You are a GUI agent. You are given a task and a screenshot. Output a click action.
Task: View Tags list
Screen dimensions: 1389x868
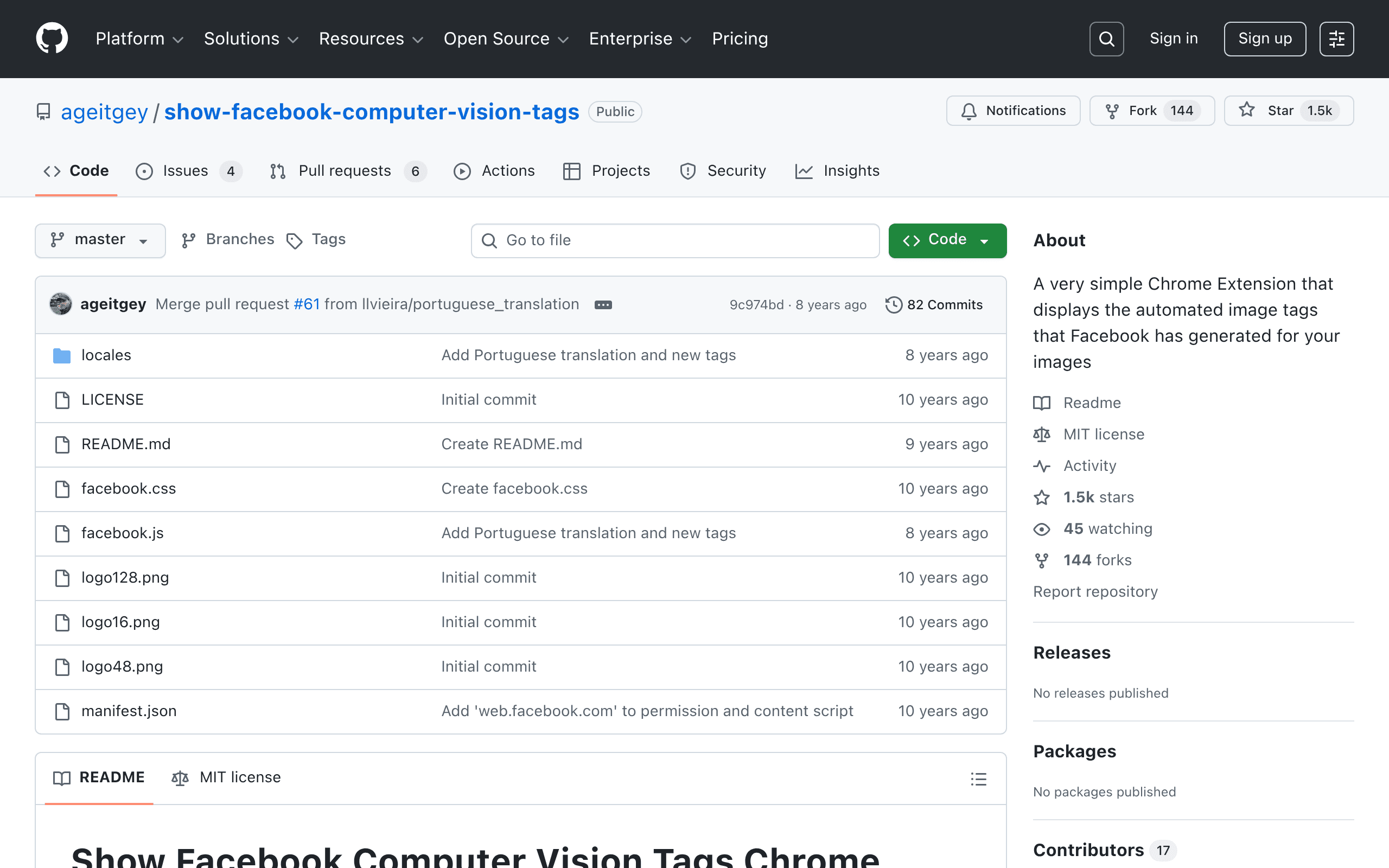[x=316, y=240]
